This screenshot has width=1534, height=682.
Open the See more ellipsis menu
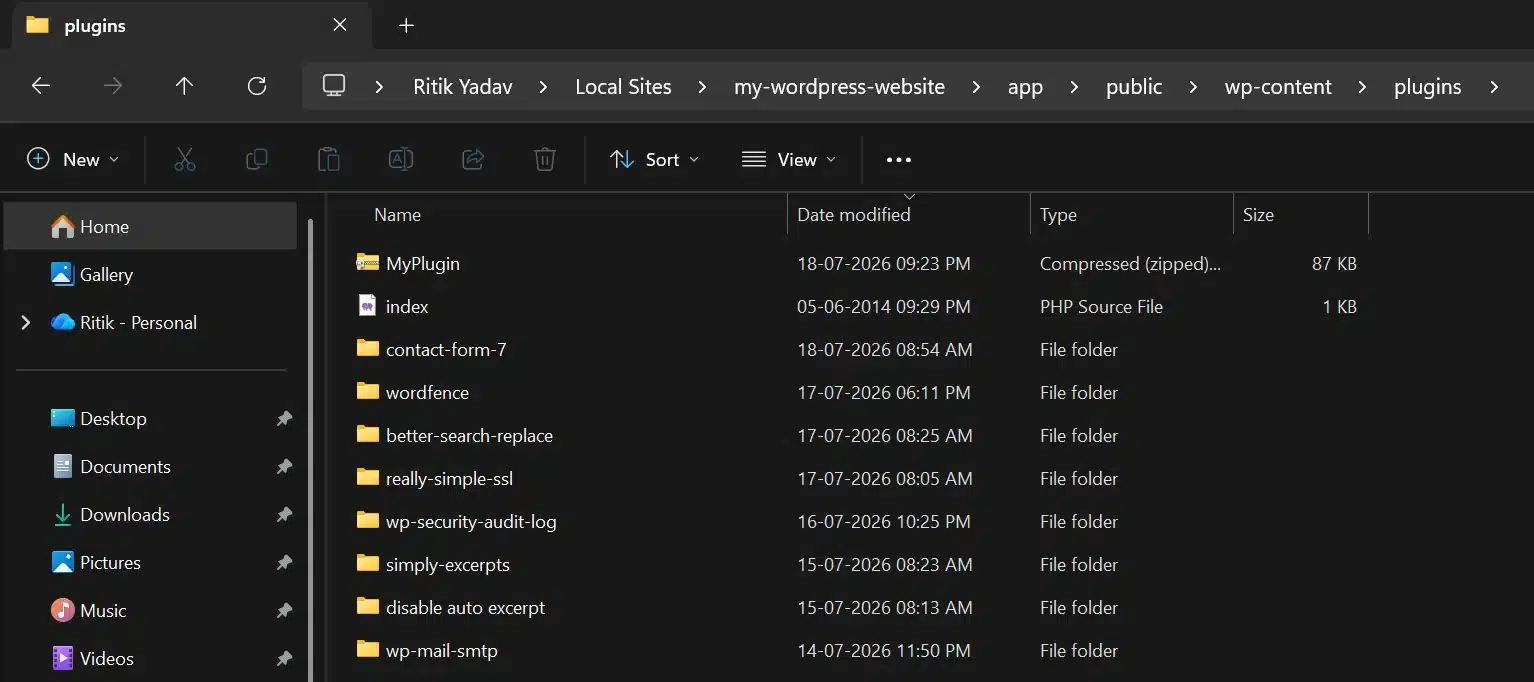click(899, 159)
